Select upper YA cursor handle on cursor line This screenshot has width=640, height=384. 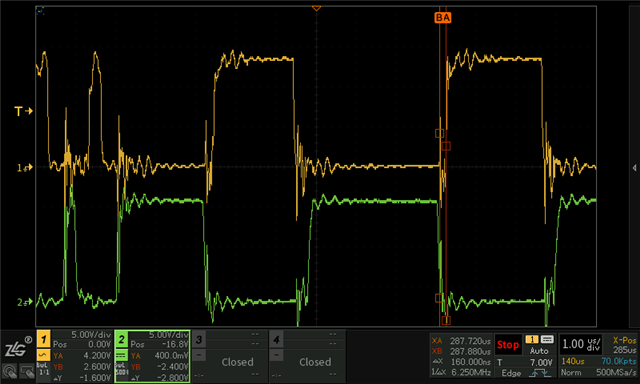point(439,133)
